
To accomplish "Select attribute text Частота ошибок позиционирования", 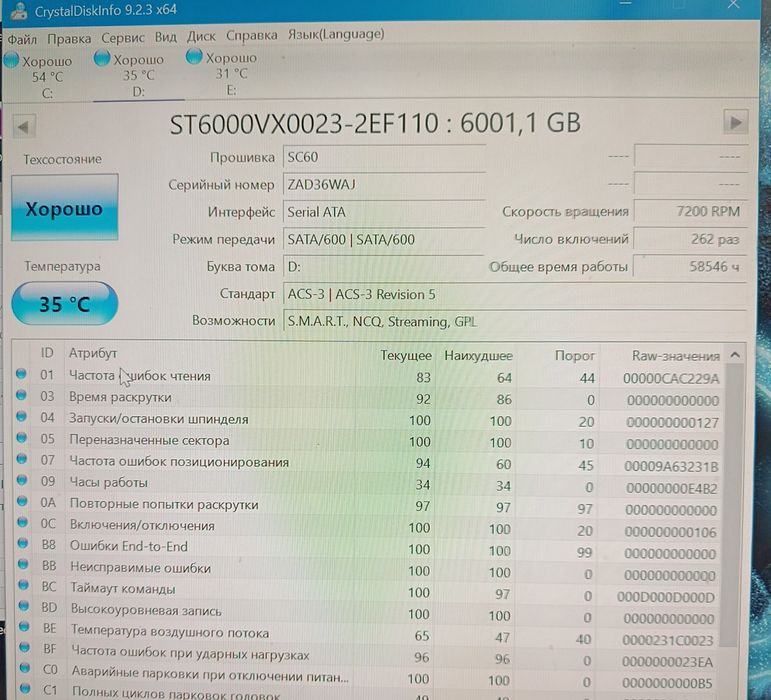I will (179, 462).
